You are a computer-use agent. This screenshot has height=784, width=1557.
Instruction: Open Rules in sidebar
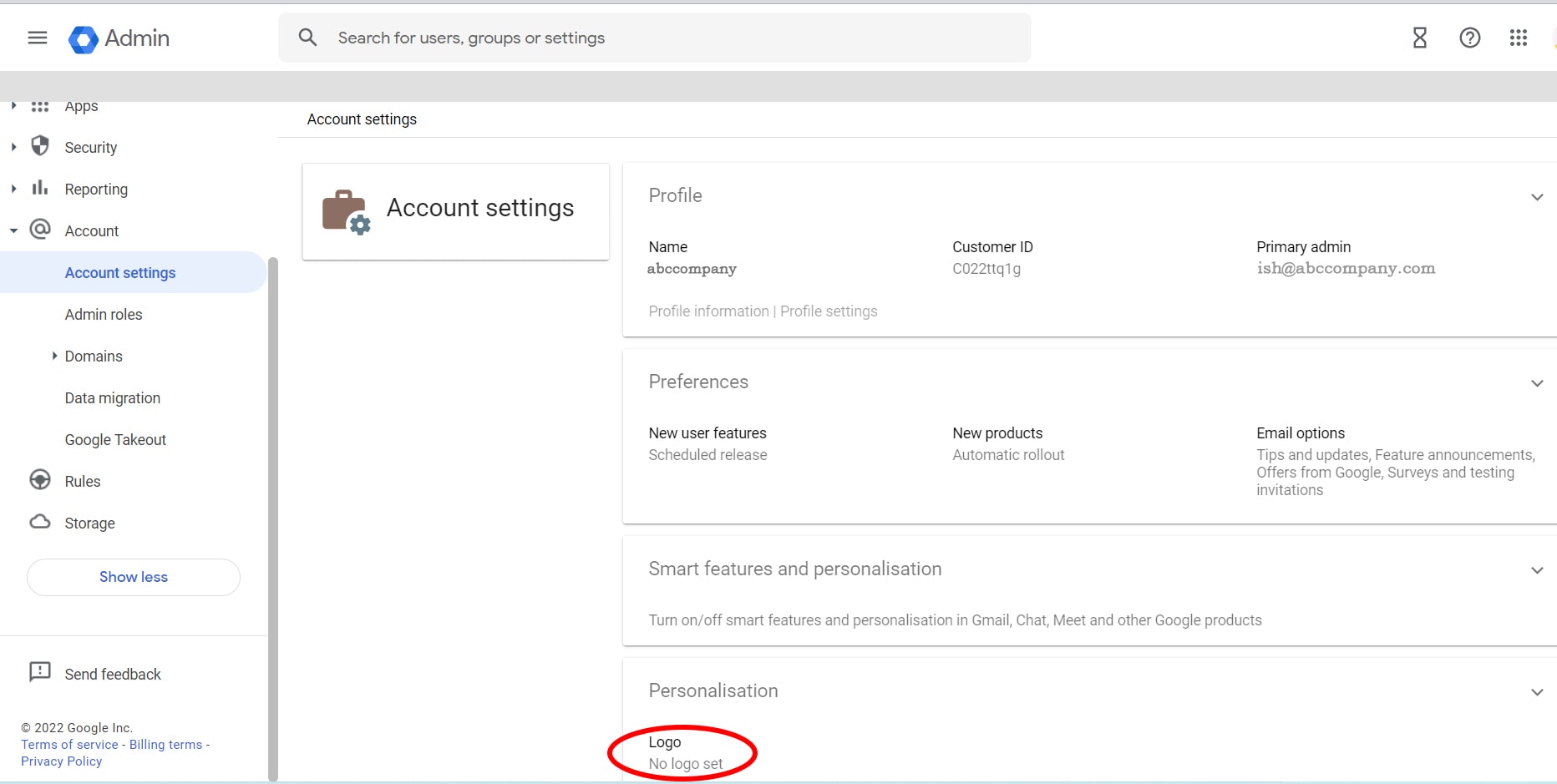pyautogui.click(x=83, y=482)
